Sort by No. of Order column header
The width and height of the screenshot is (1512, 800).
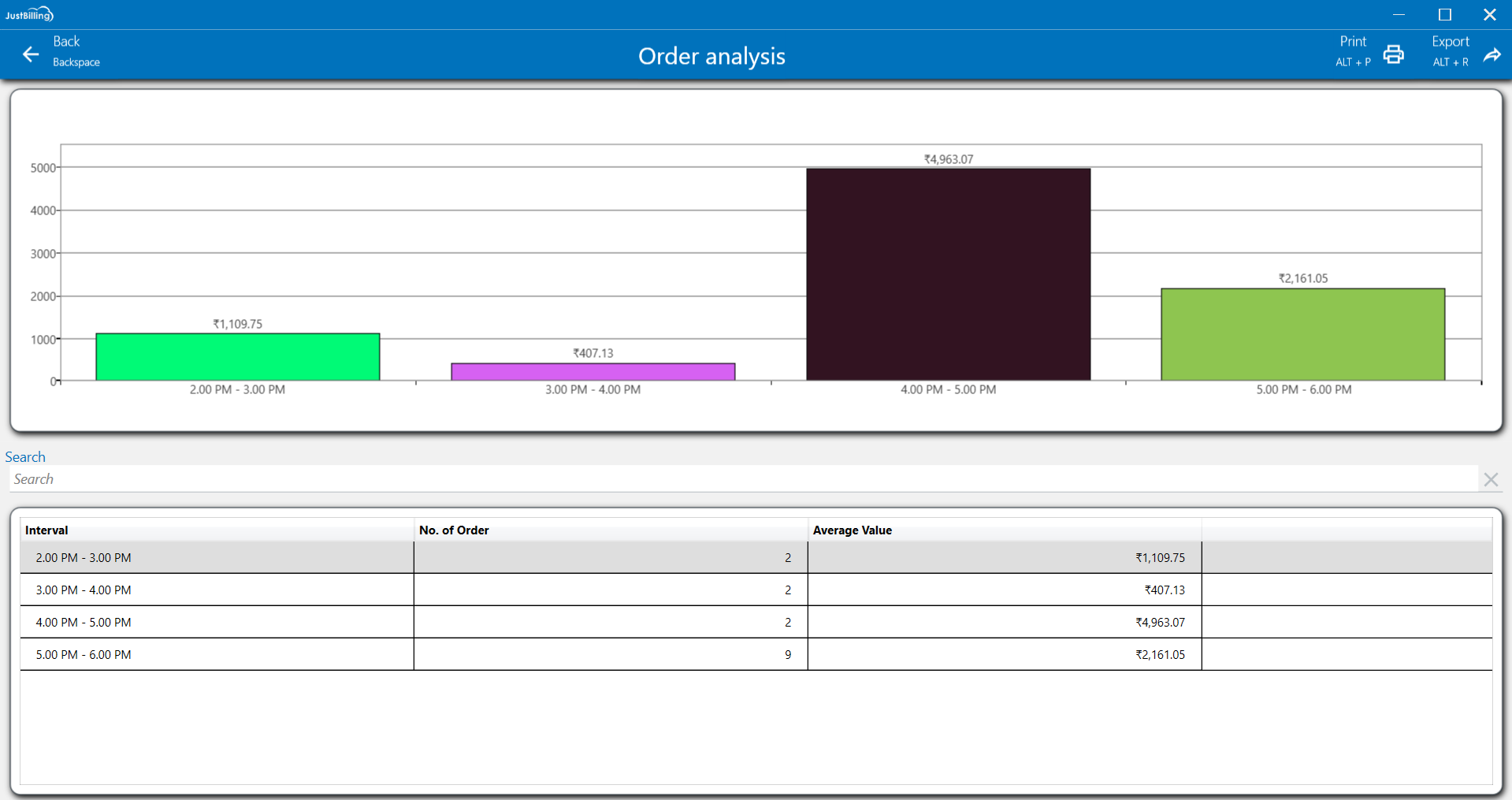pyautogui.click(x=454, y=530)
